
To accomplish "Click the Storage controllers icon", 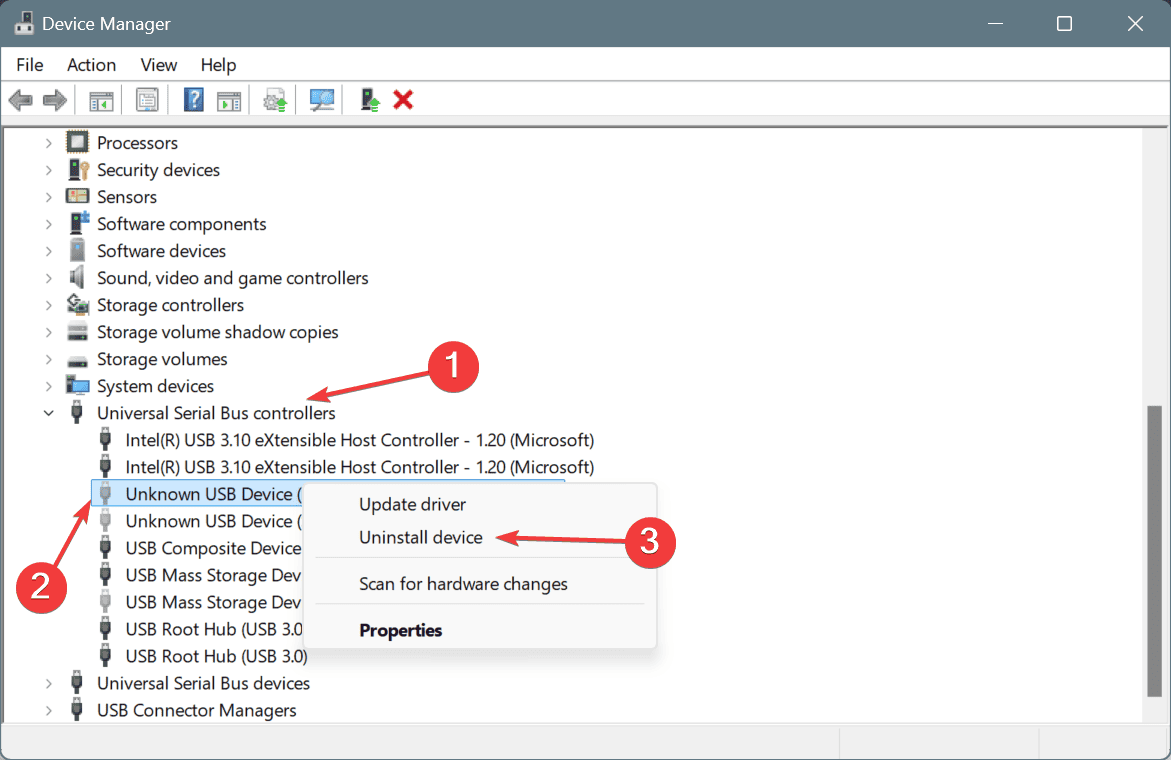I will point(78,305).
